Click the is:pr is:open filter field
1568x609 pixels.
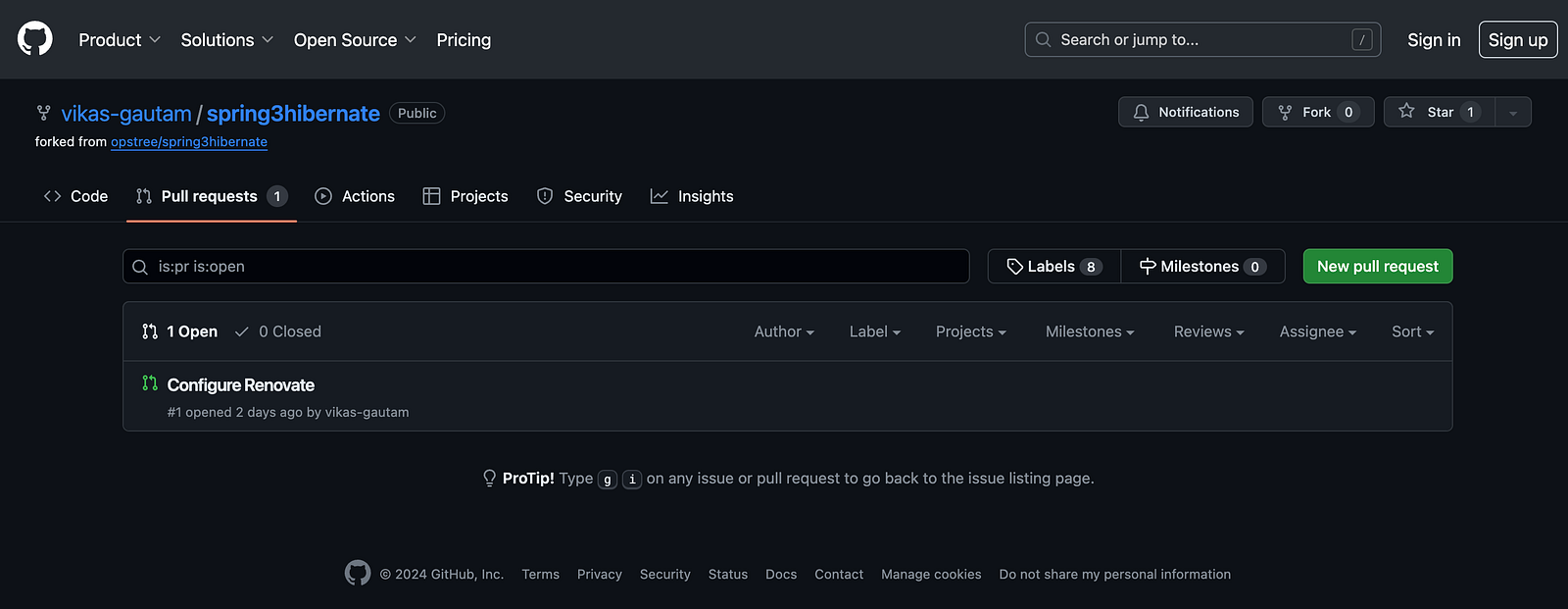tap(546, 266)
